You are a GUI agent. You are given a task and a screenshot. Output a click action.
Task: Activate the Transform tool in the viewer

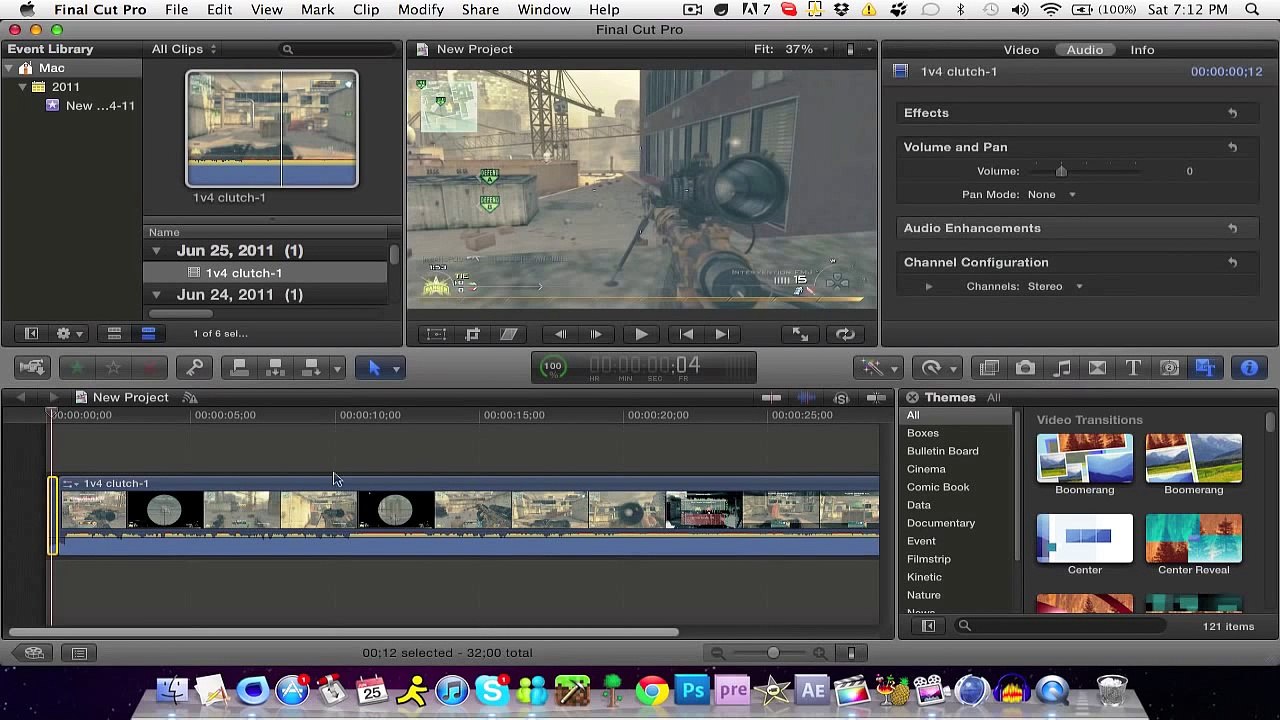[437, 334]
